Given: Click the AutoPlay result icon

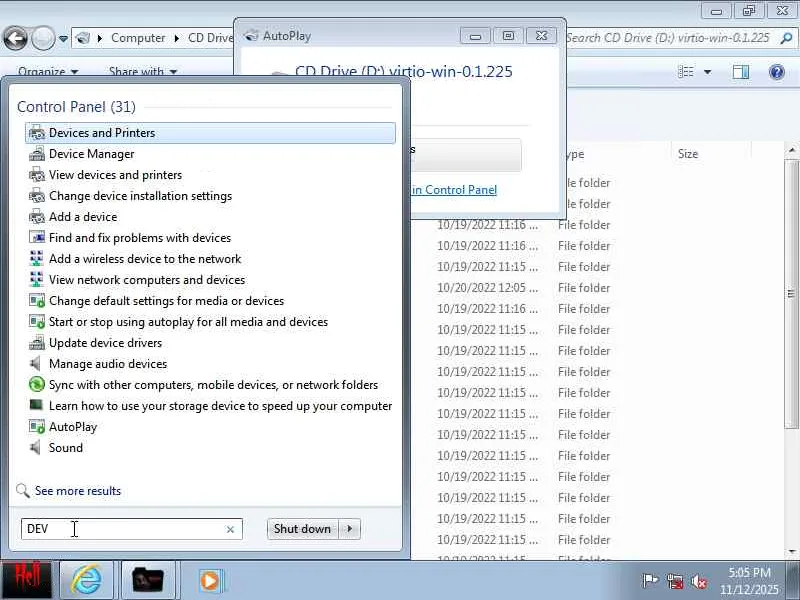Looking at the screenshot, I should coord(37,427).
